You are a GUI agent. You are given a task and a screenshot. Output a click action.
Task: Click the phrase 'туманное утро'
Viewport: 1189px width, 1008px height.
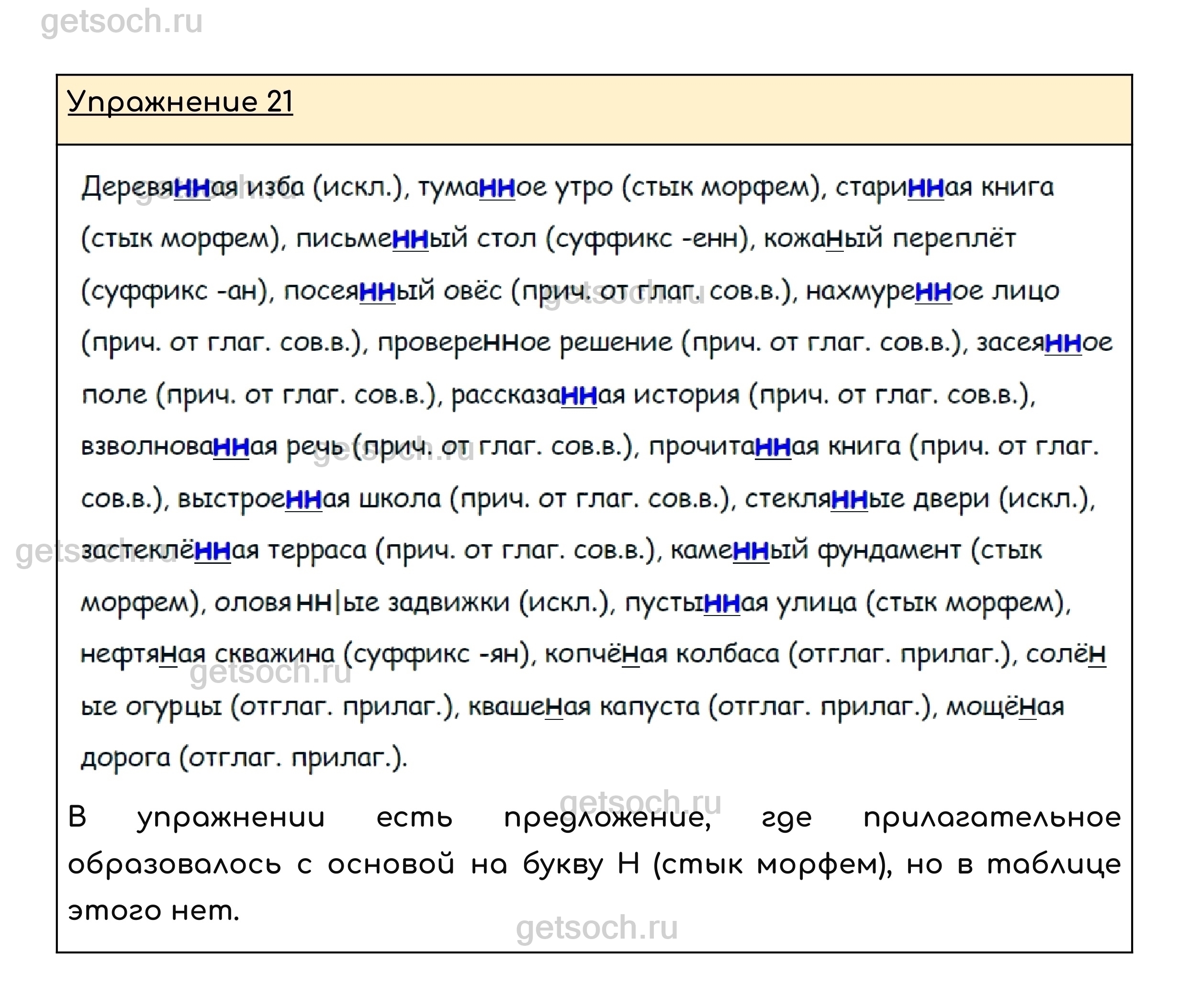pyautogui.click(x=515, y=188)
